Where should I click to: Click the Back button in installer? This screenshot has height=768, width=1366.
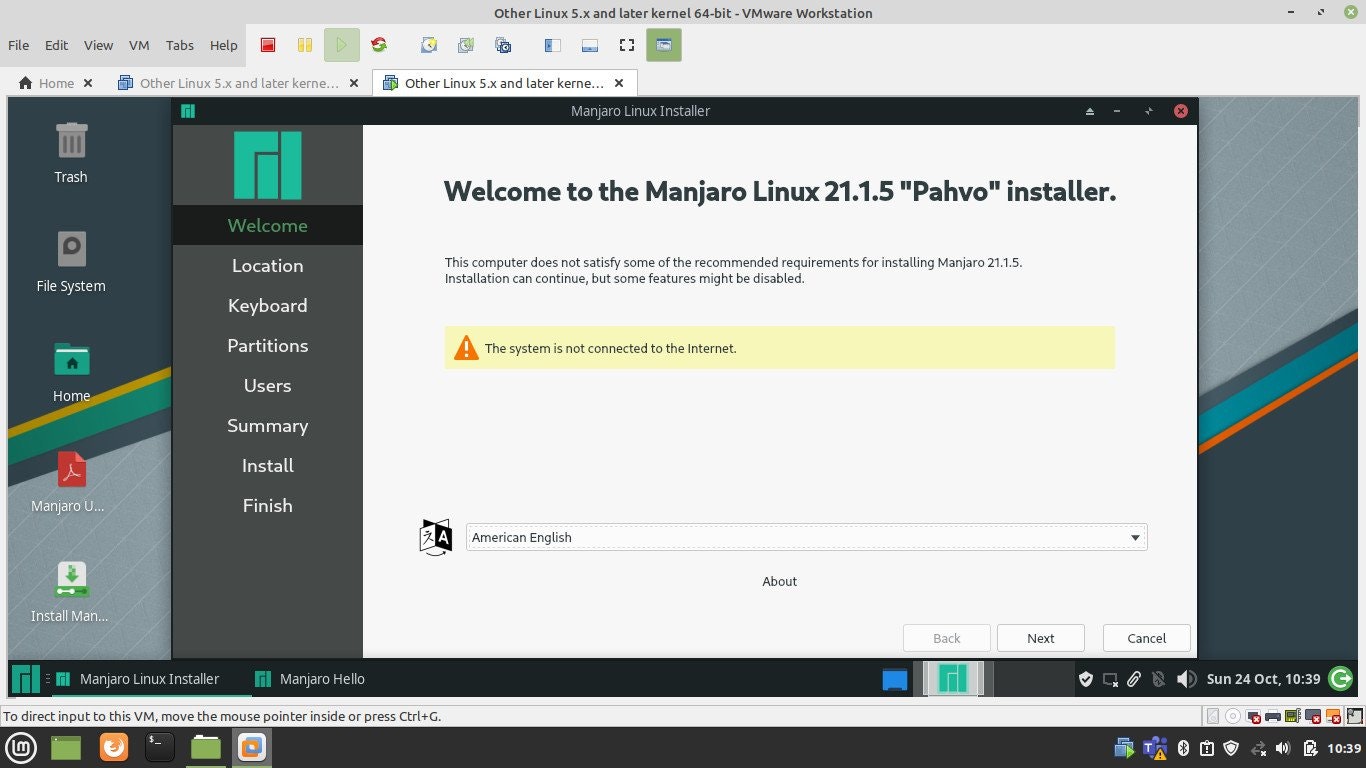point(947,638)
